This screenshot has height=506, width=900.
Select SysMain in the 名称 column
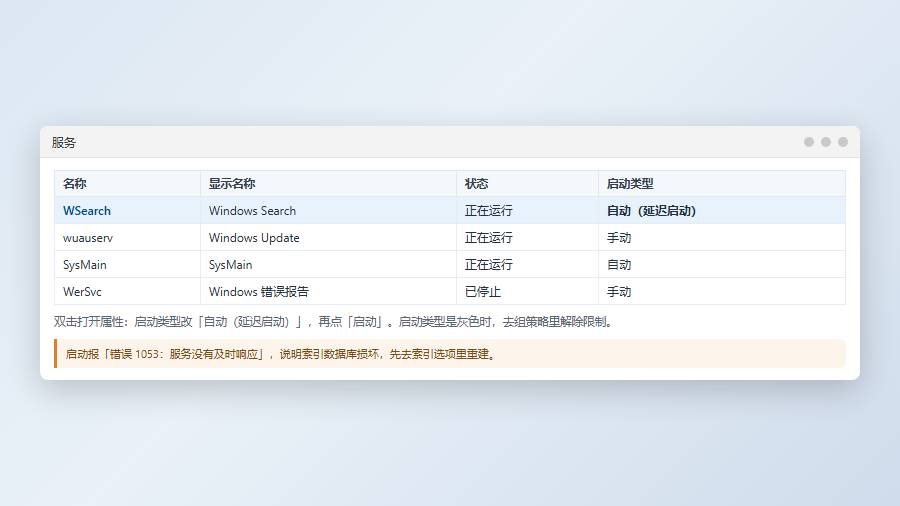pos(84,264)
